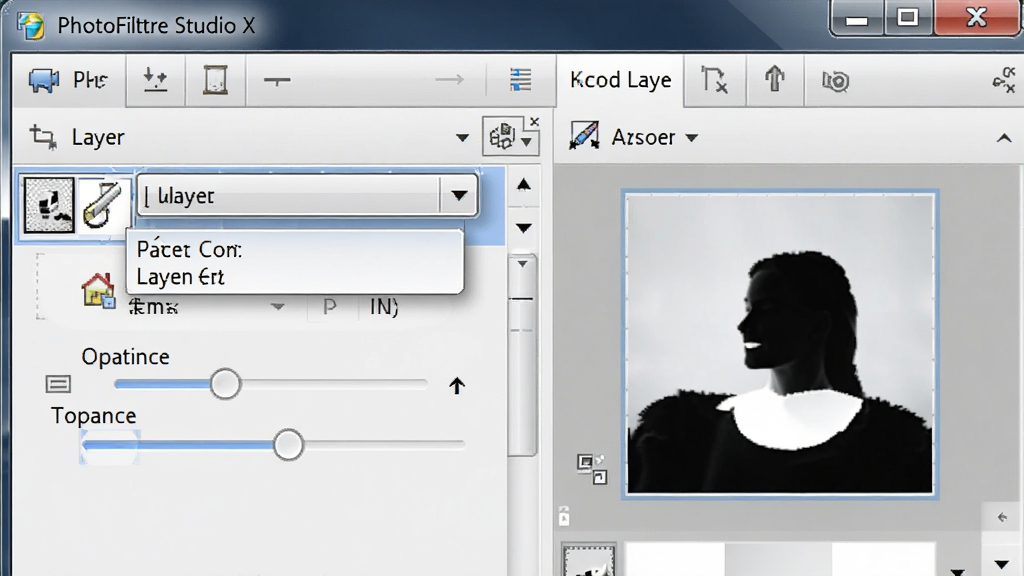Image resolution: width=1024 pixels, height=576 pixels.
Task: Click the small lock icon below preview
Action: pos(564,516)
